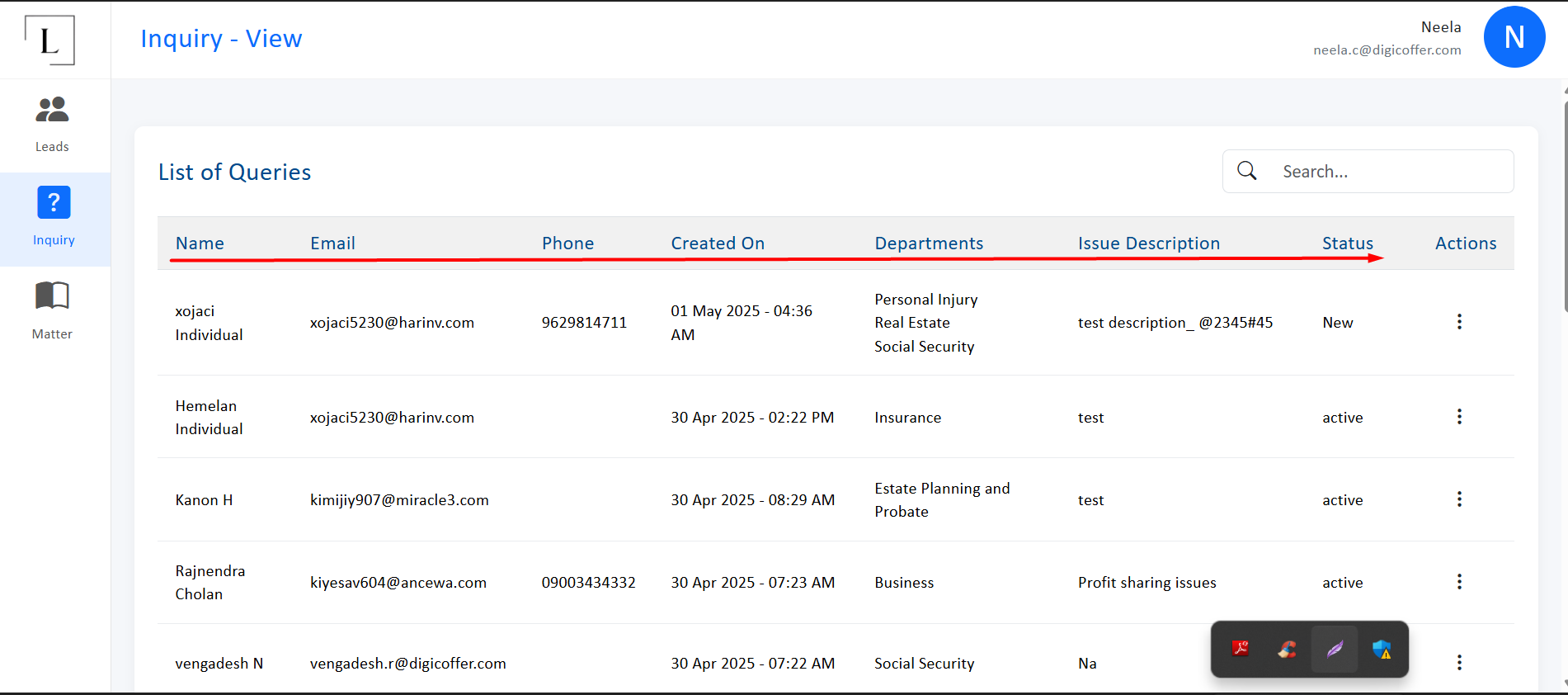1568x695 pixels.
Task: Open actions menu for Hemelan row
Action: point(1459,417)
